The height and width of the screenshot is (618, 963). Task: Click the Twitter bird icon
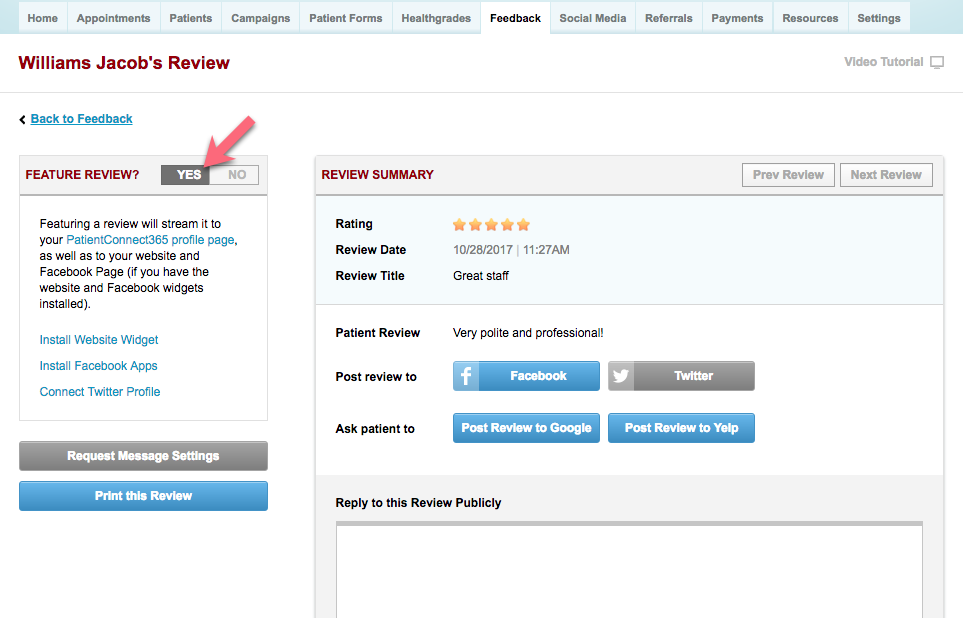(621, 376)
